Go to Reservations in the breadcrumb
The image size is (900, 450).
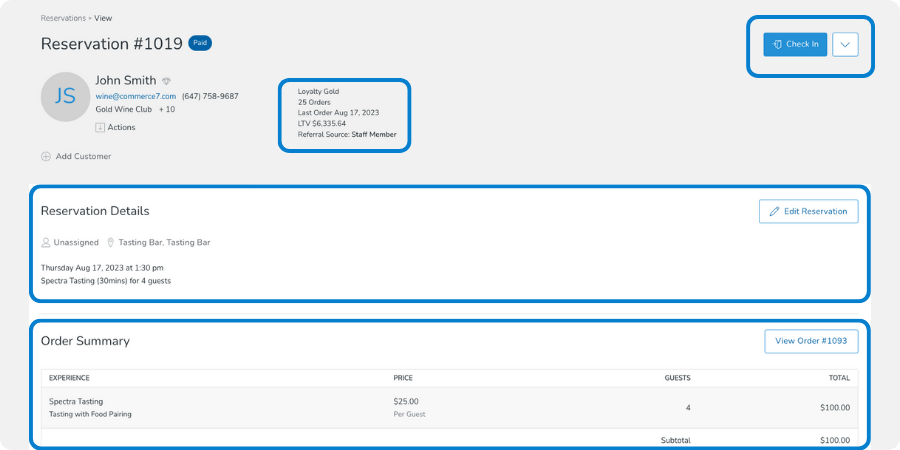click(x=62, y=18)
